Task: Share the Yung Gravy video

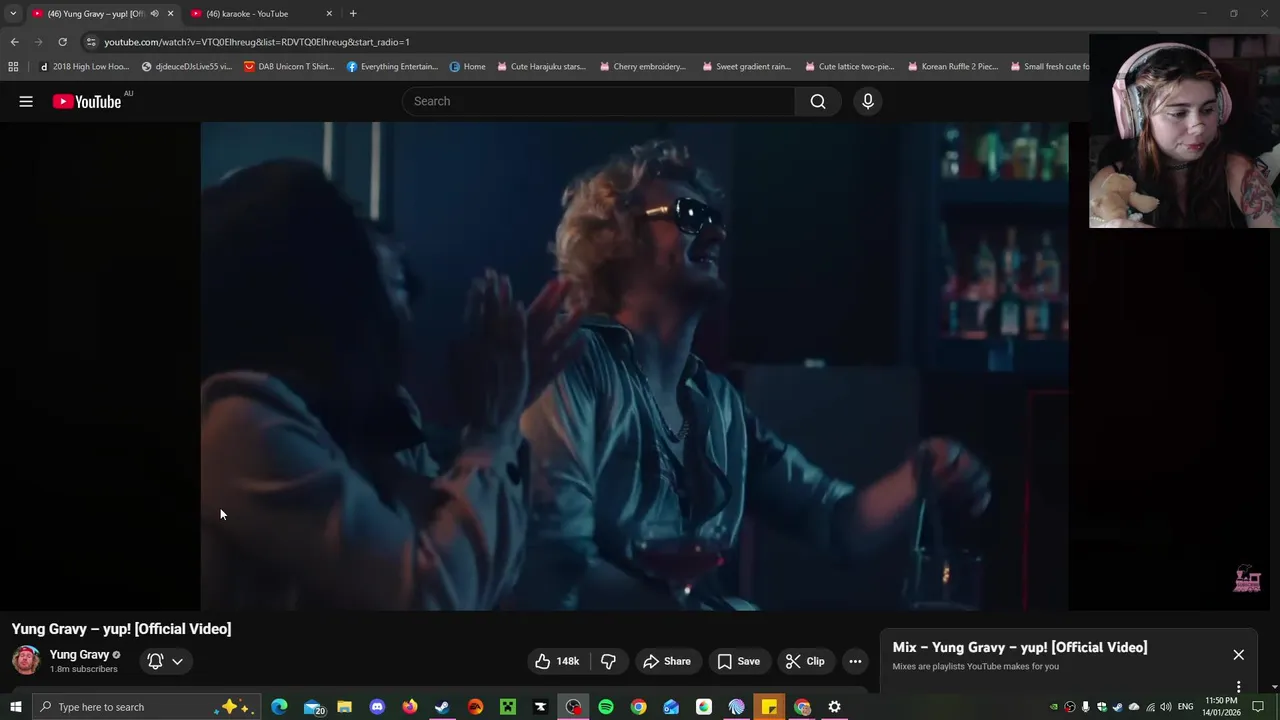Action: (667, 661)
